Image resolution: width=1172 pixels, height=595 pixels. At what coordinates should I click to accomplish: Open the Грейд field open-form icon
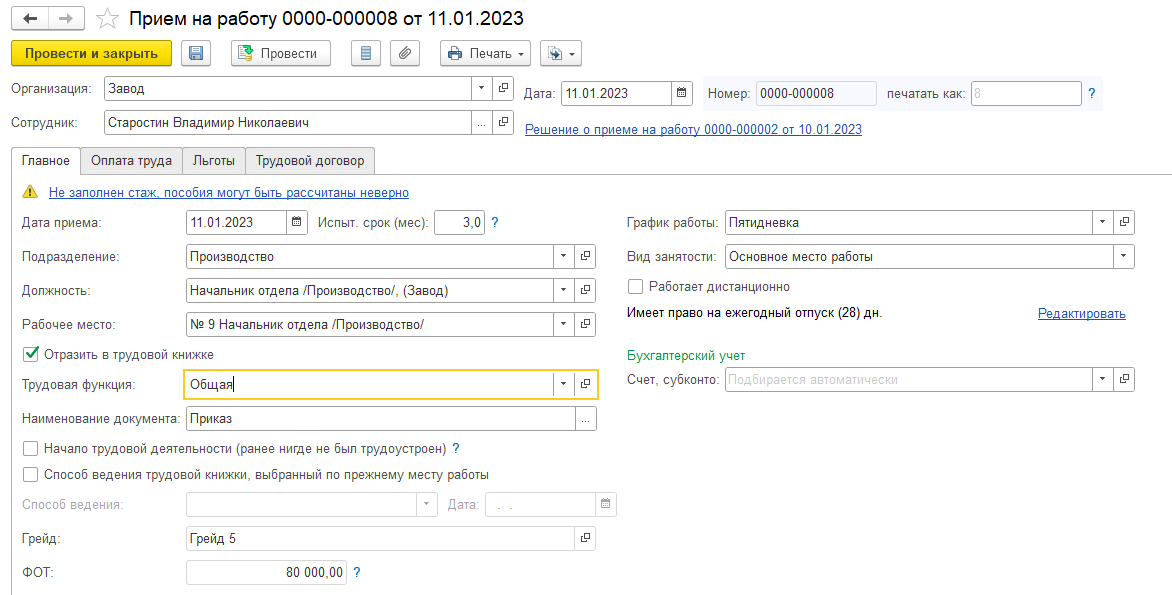(585, 538)
